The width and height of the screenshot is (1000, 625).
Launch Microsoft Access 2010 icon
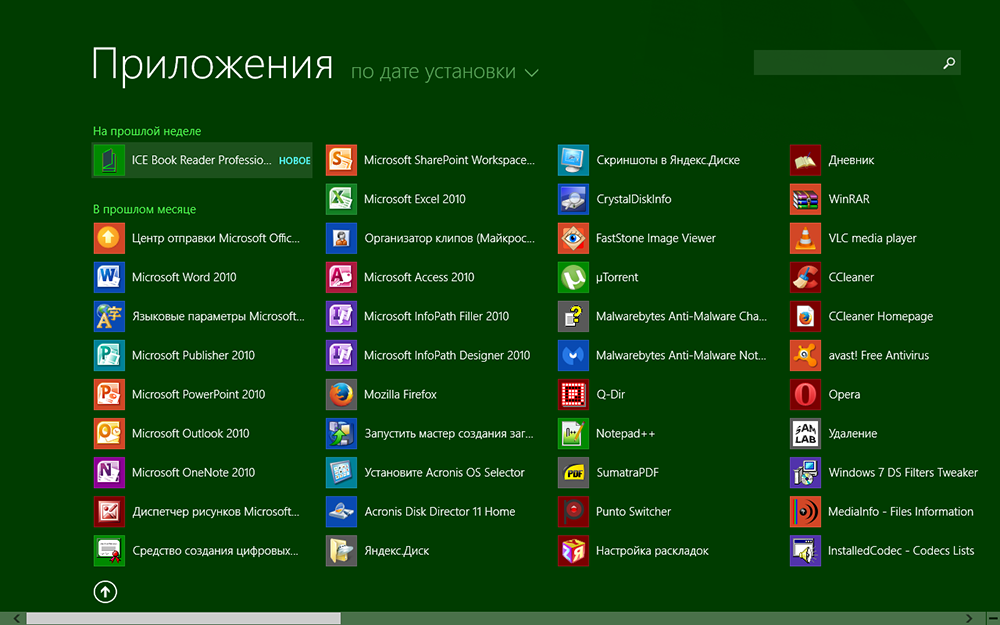(341, 277)
